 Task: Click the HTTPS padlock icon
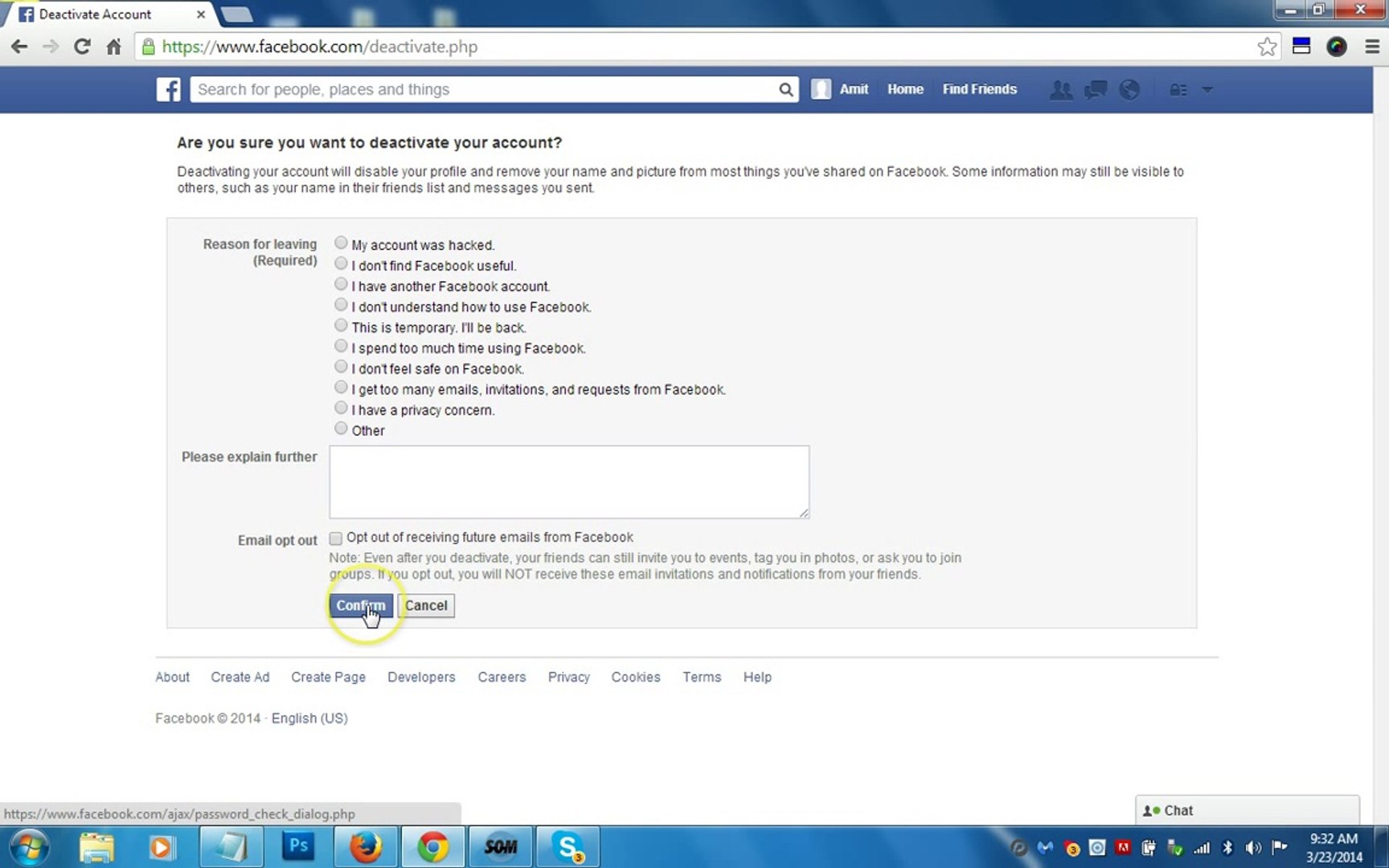tap(148, 47)
